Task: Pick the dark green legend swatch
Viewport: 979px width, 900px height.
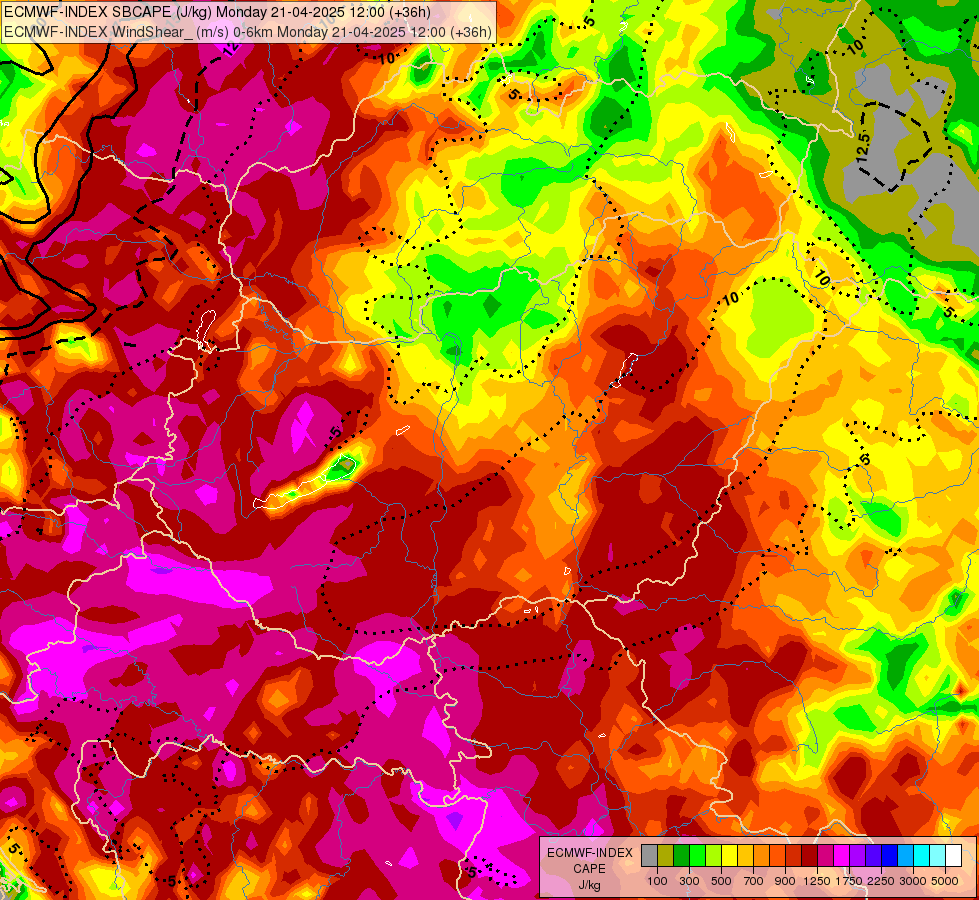Action: pos(681,855)
